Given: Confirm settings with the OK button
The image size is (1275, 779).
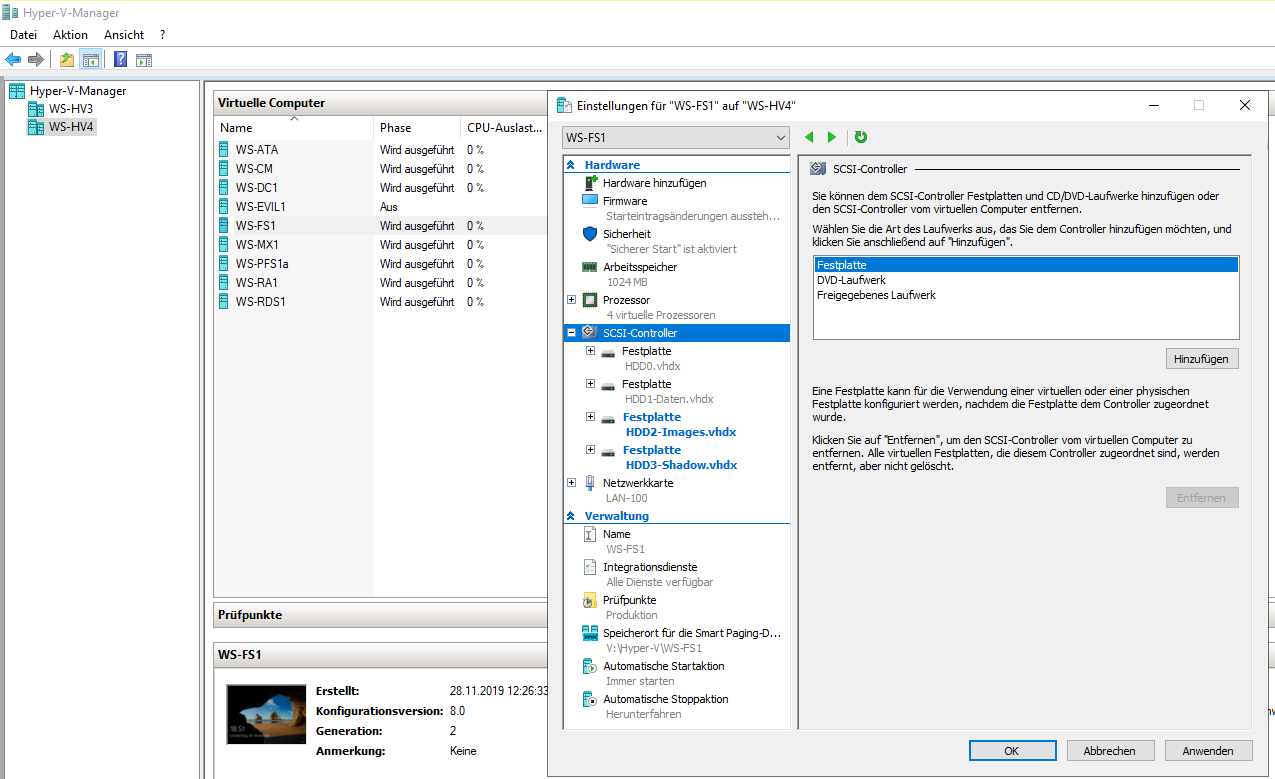Looking at the screenshot, I should click(x=1011, y=750).
